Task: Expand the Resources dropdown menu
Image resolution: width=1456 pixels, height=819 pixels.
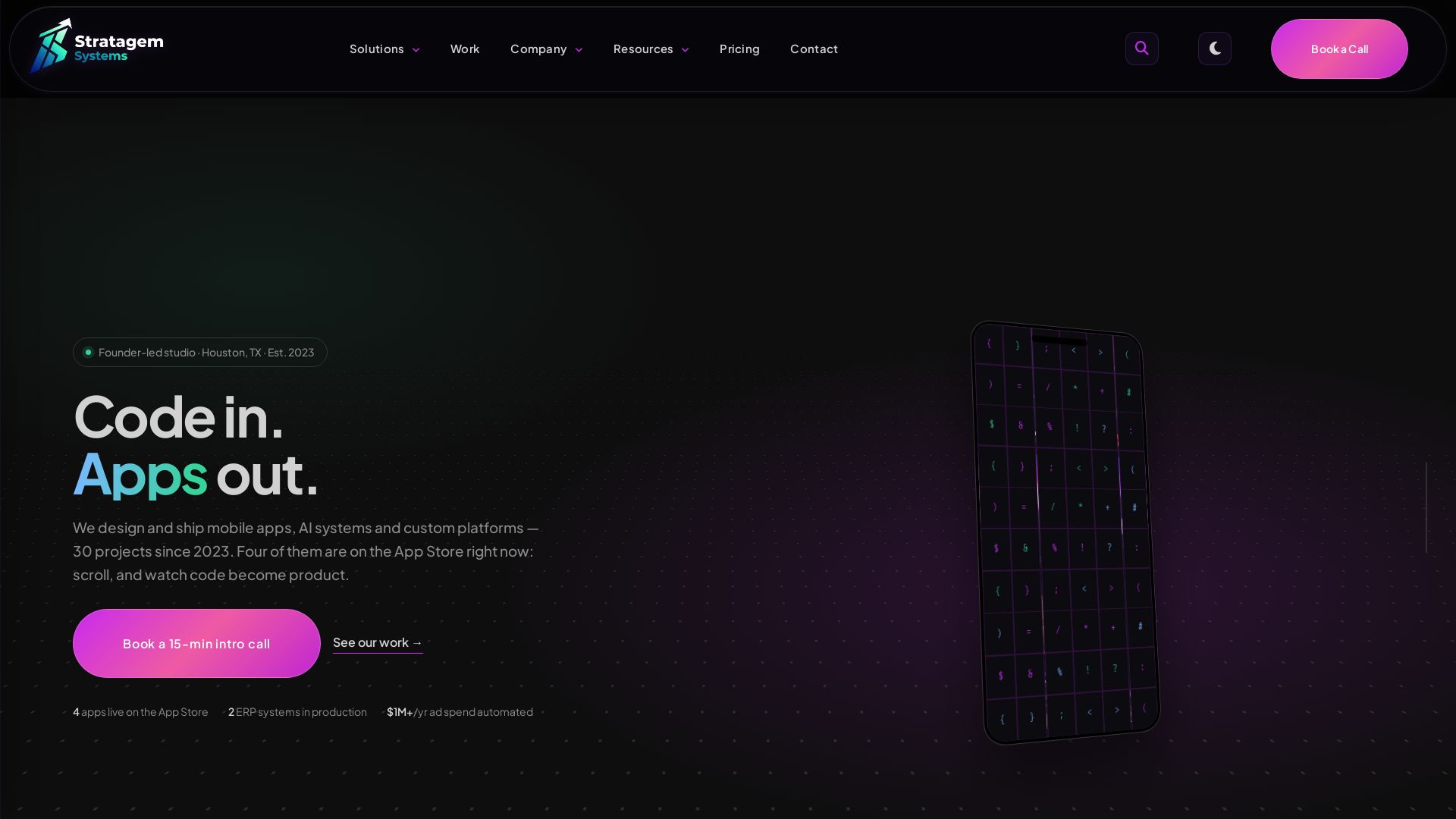Action: pyautogui.click(x=651, y=49)
